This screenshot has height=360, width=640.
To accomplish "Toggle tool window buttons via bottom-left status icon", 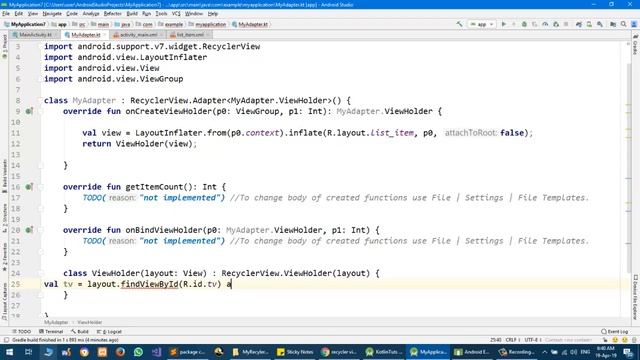I will click(6, 340).
